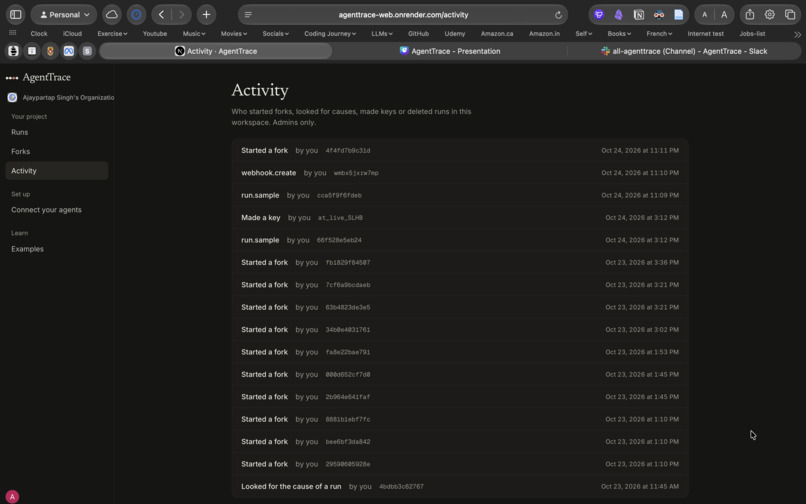Click the Obsidian purple gem extension icon

click(618, 14)
